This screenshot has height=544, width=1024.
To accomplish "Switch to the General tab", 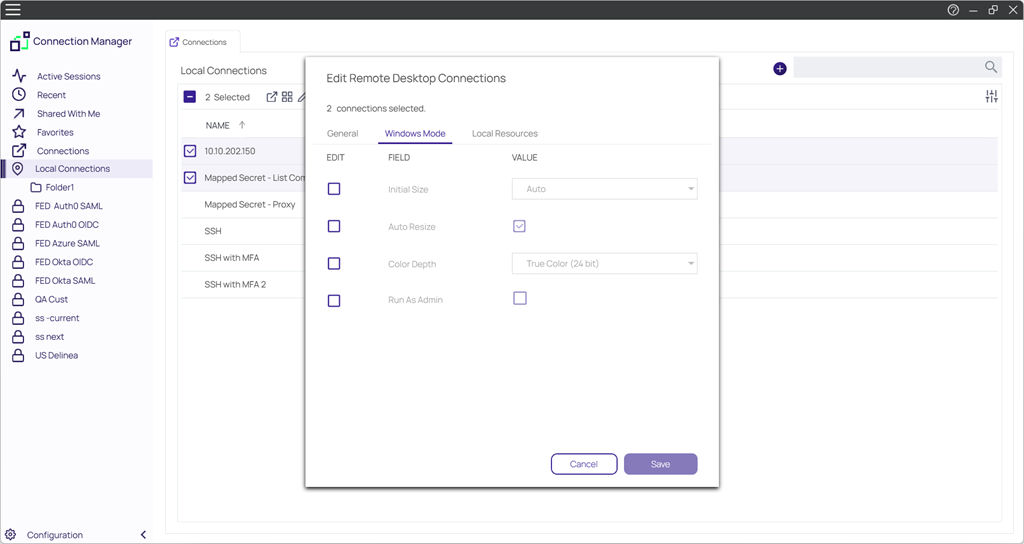I will coord(342,133).
